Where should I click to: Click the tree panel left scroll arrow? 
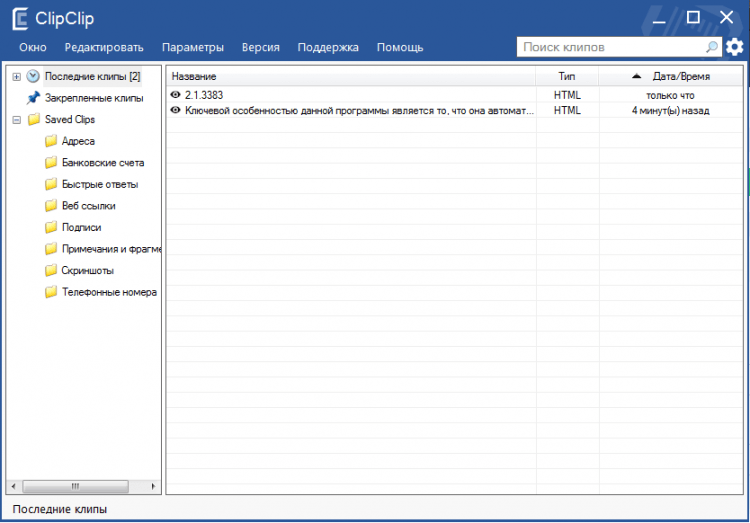click(x=13, y=486)
